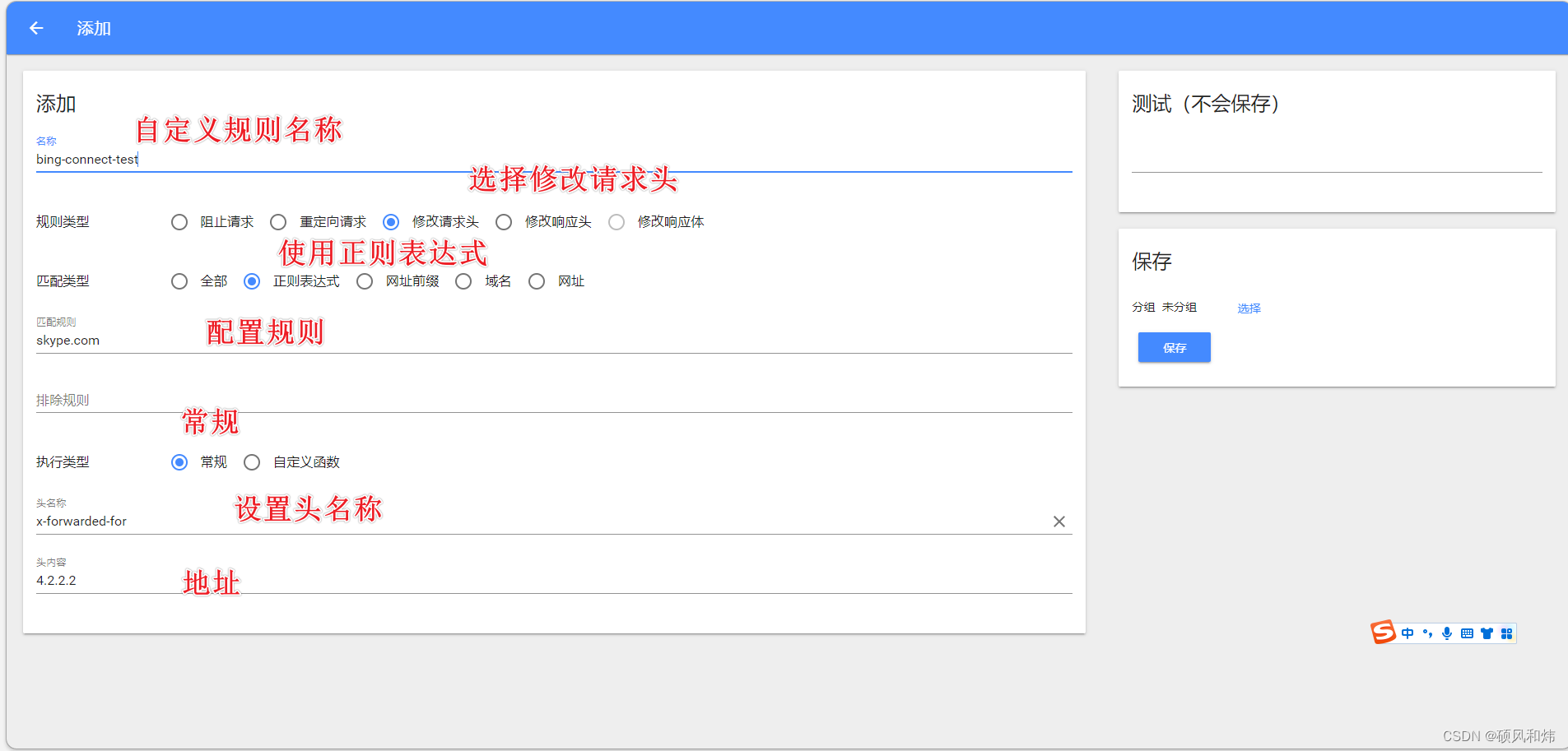The image size is (1568, 751).
Task: Toggle Sogou Chinese language mode icon
Action: (1407, 633)
